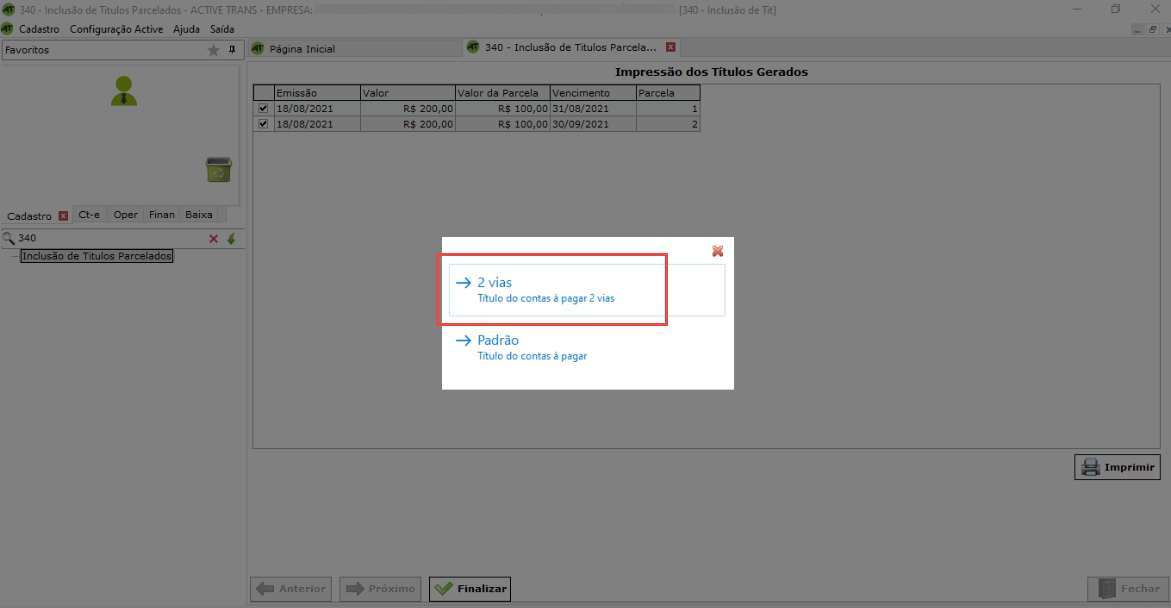Close the print layout popup dialog
Image resolution: width=1171 pixels, height=608 pixels.
[717, 251]
